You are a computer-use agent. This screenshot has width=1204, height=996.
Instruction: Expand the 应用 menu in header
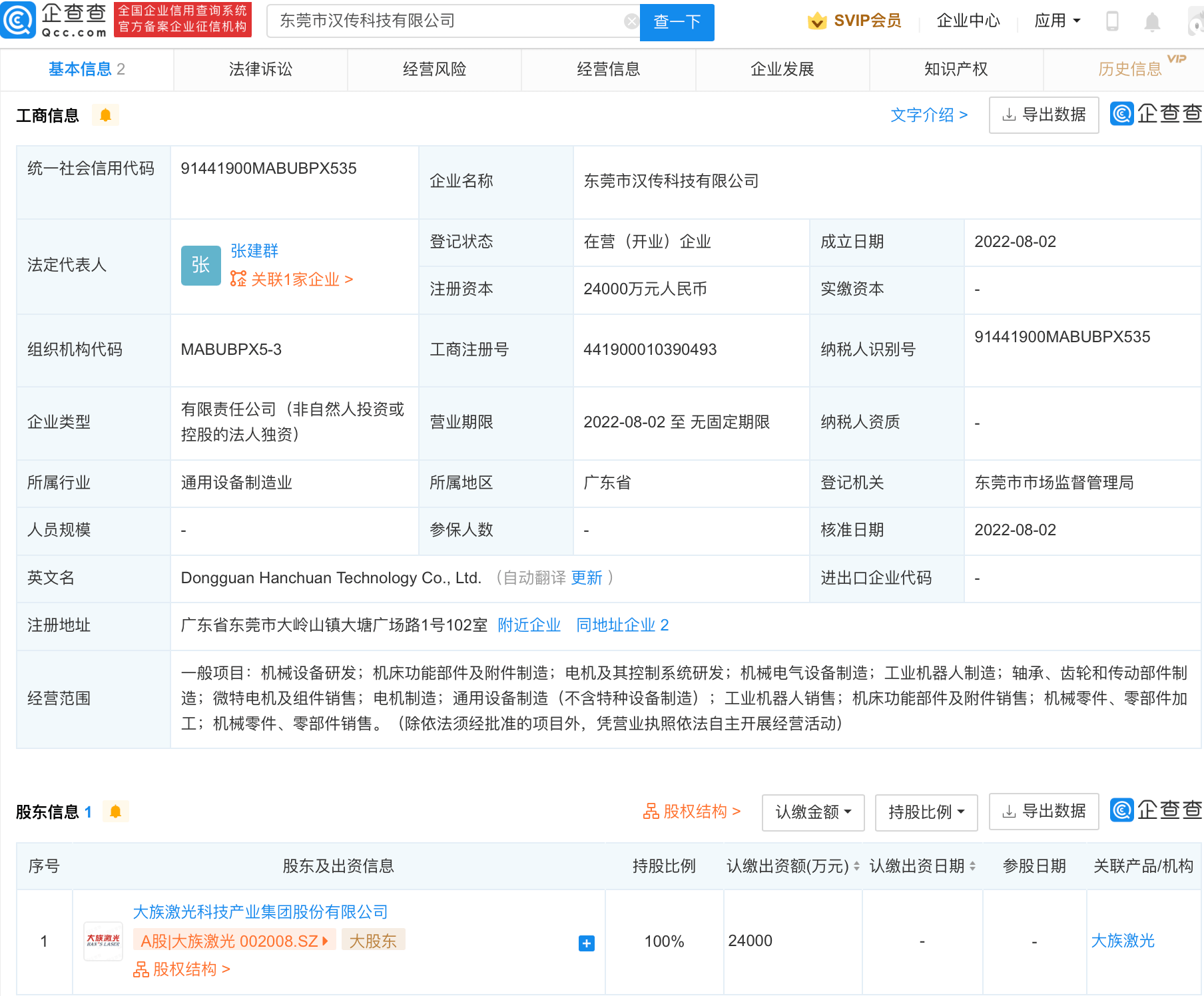[x=1057, y=21]
